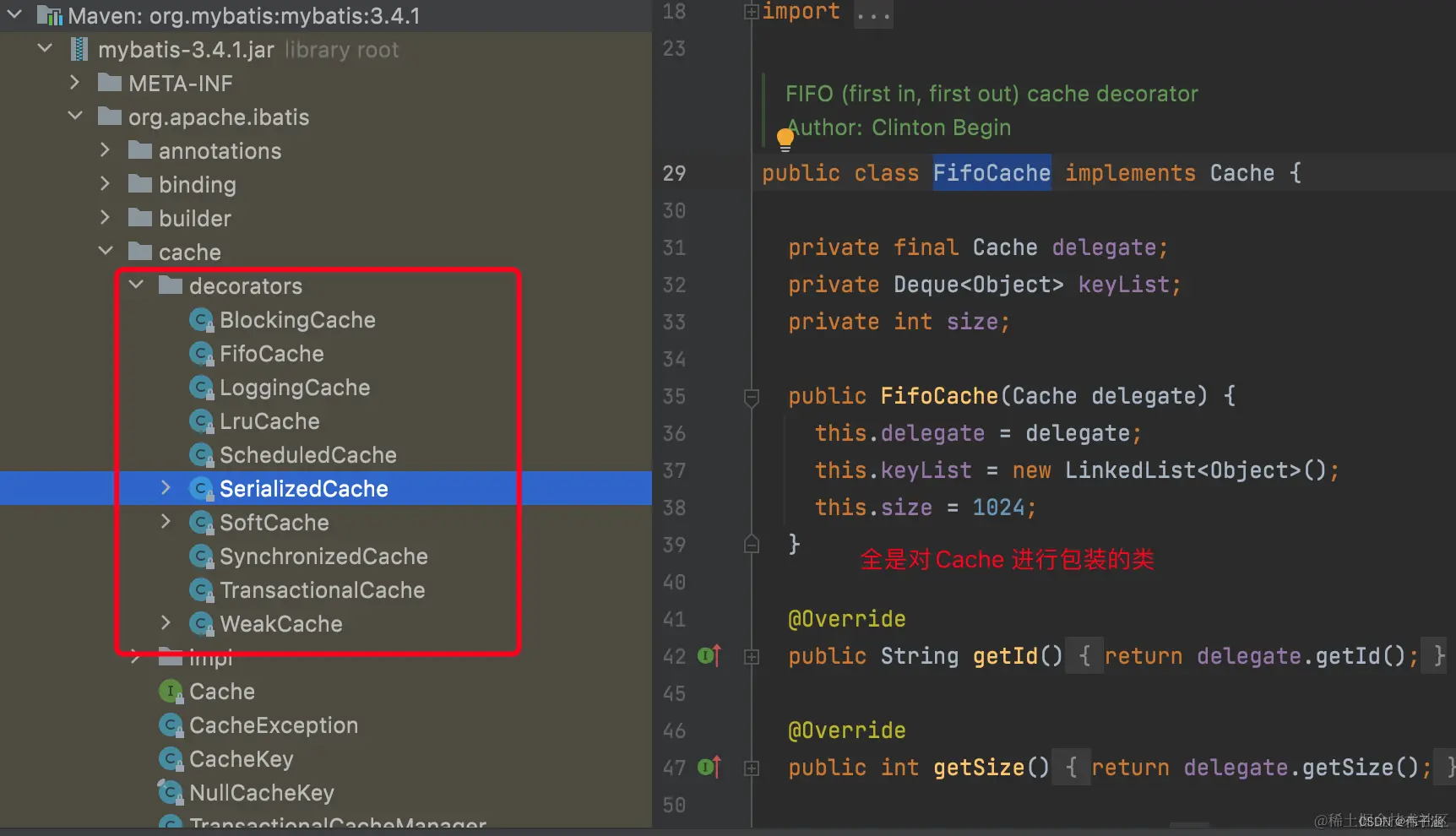Click the Maven library icon
The height and width of the screenshot is (836, 1456).
(50, 15)
